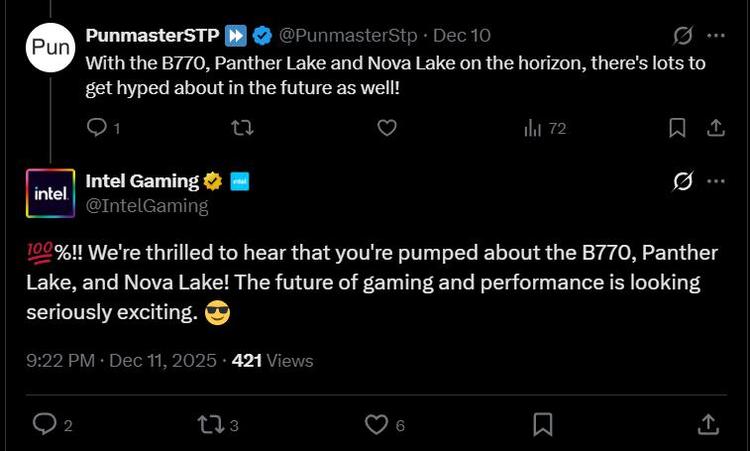
Task: Like the Intel Gaming post
Action: pos(375,425)
